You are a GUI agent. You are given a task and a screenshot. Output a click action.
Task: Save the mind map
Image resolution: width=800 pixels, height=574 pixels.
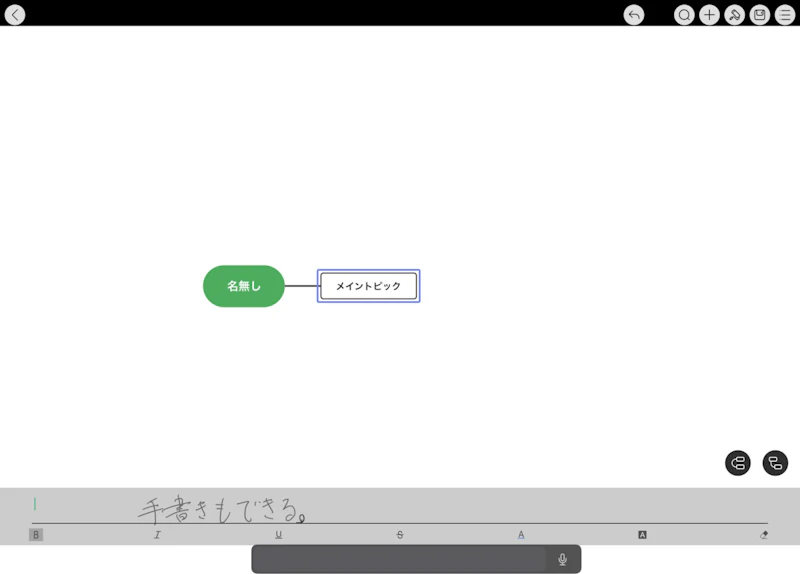click(760, 15)
